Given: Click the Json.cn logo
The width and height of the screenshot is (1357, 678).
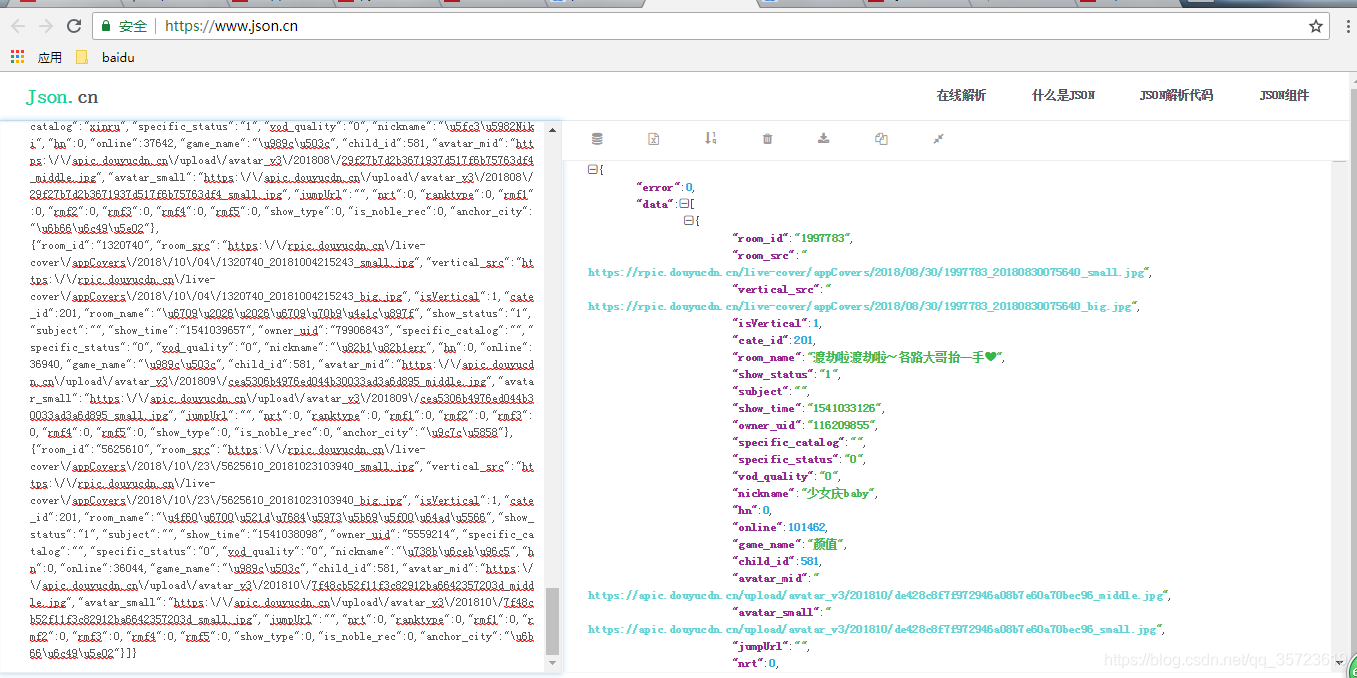Looking at the screenshot, I should (x=62, y=97).
